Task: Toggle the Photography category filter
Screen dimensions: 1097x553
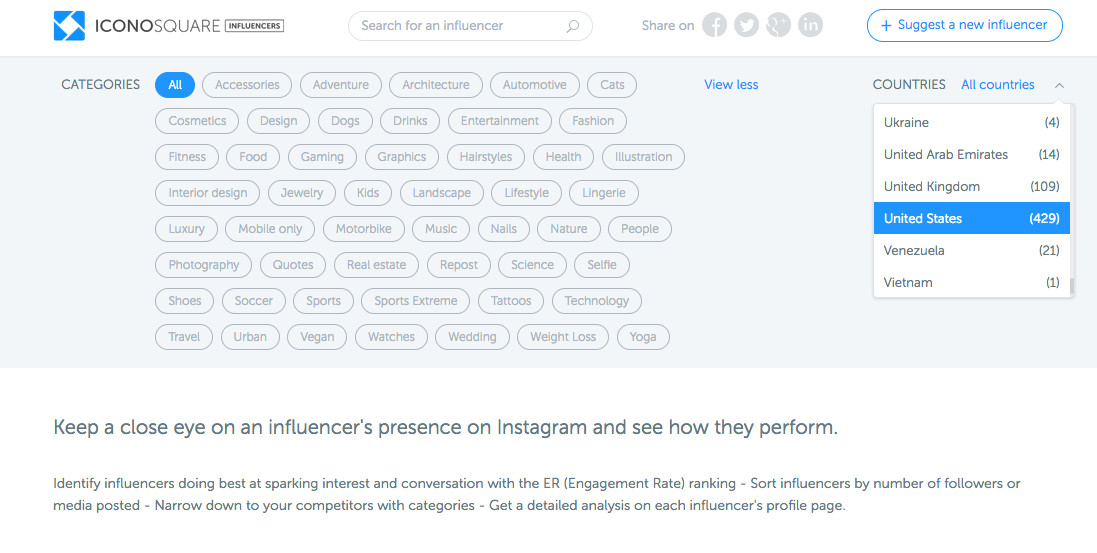Action: (x=204, y=265)
